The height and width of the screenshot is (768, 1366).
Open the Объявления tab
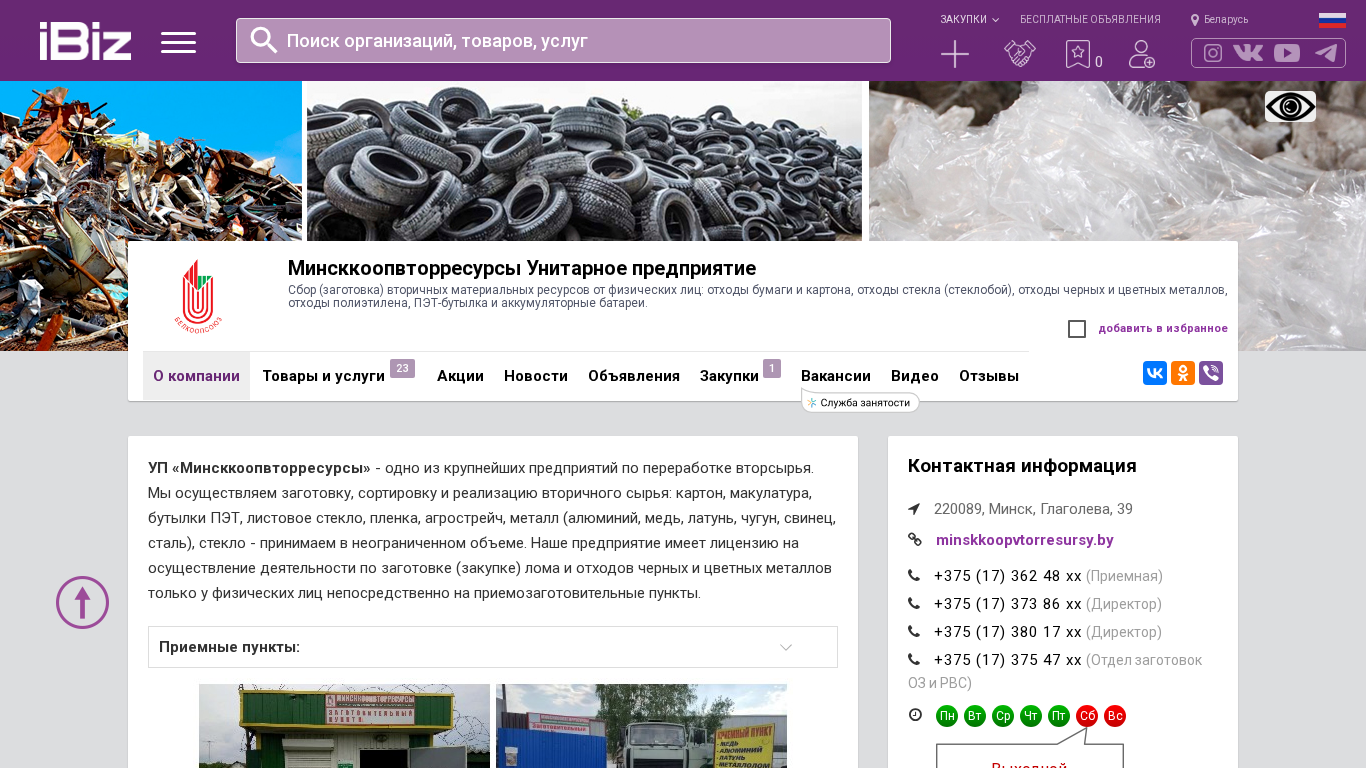click(x=634, y=376)
